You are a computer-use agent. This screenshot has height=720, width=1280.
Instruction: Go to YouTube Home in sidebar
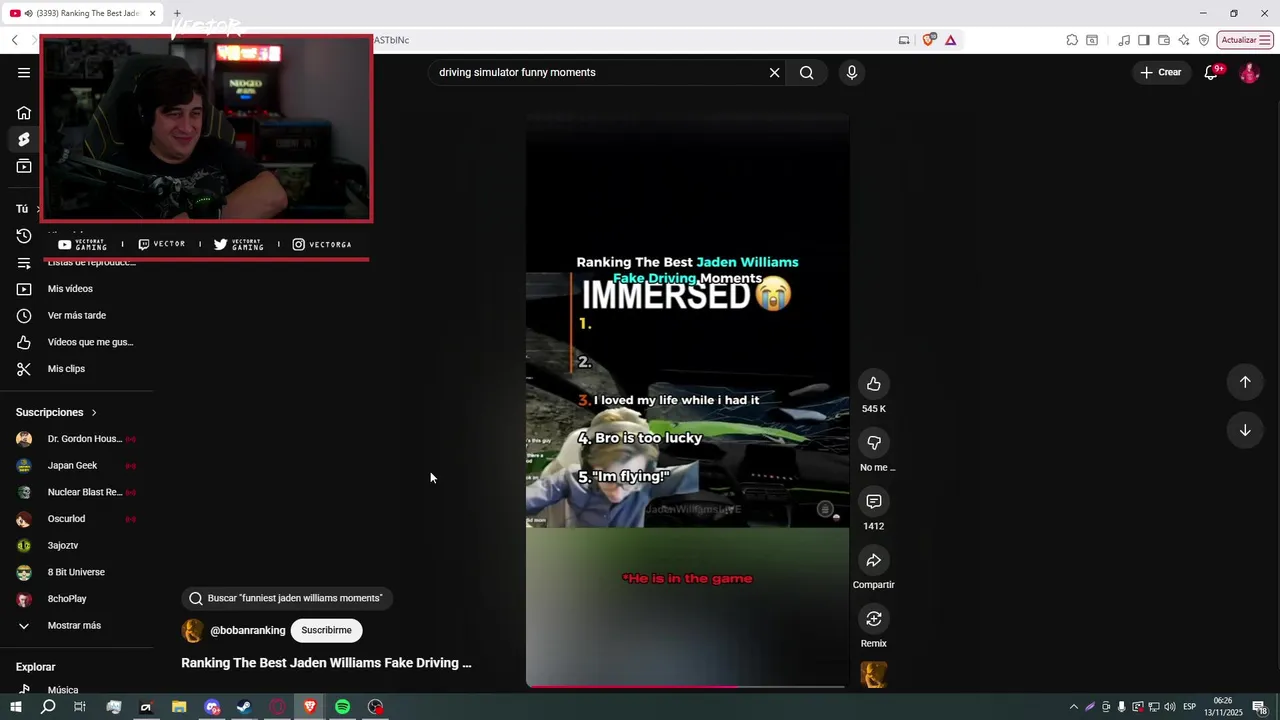(24, 113)
